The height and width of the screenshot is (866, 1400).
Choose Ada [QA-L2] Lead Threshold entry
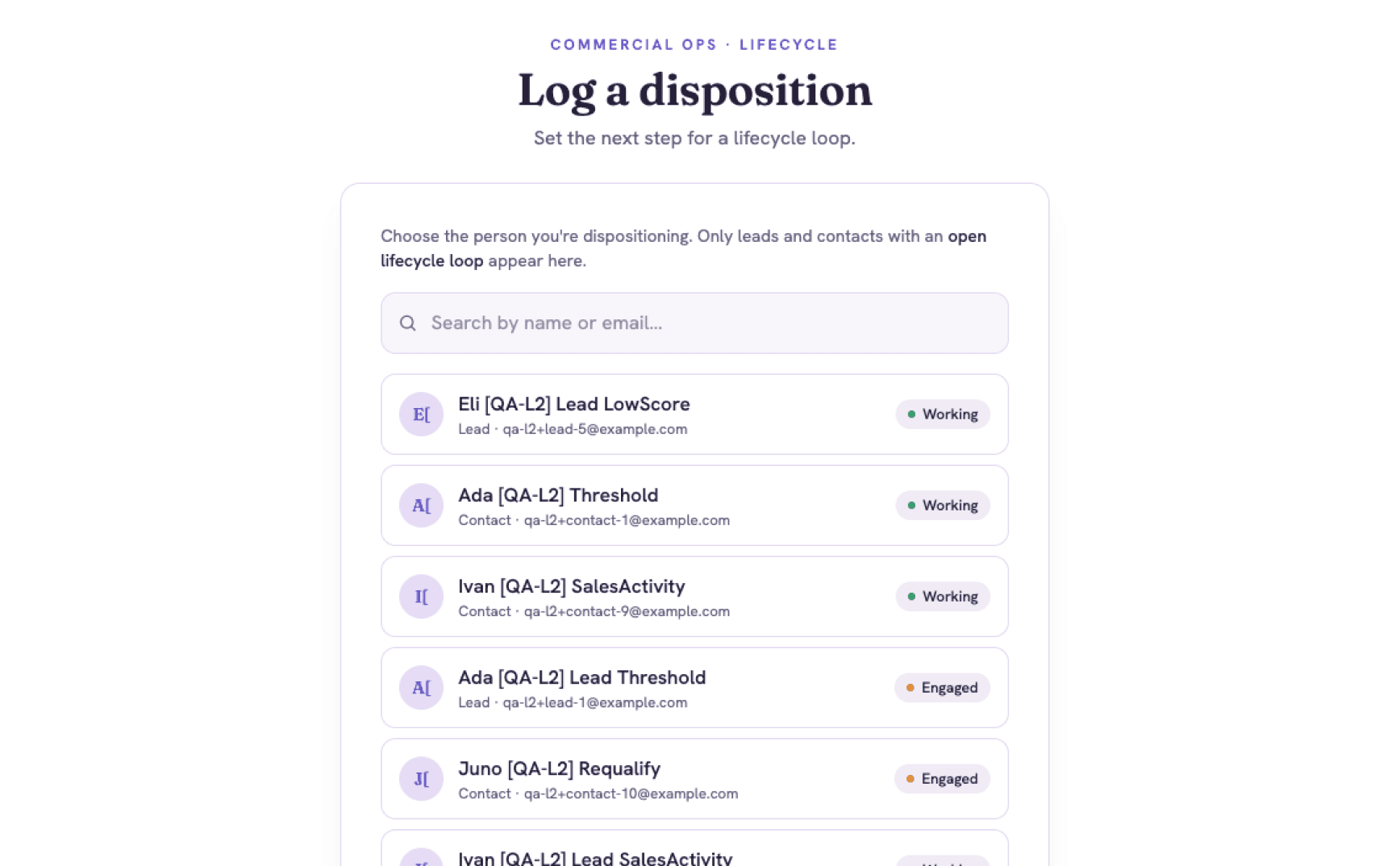coord(694,688)
